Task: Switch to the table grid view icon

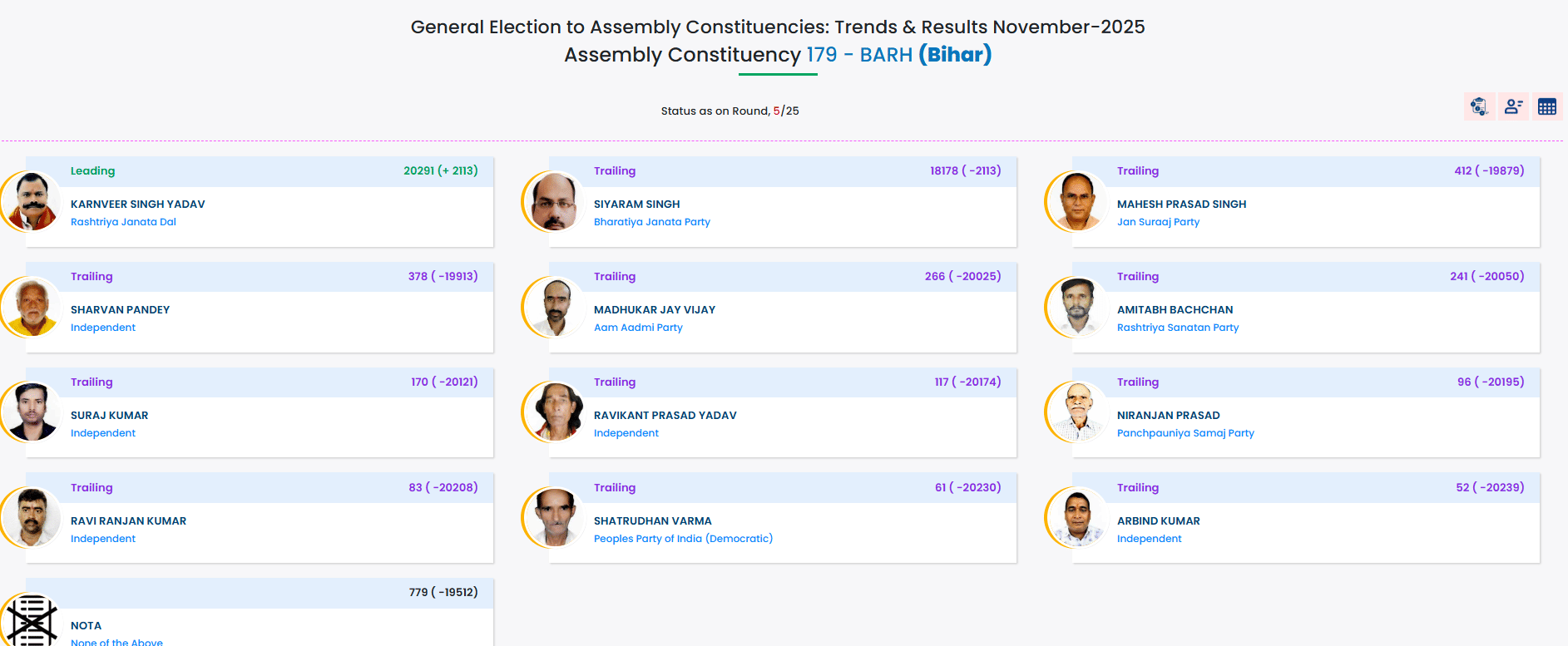Action: click(1547, 106)
